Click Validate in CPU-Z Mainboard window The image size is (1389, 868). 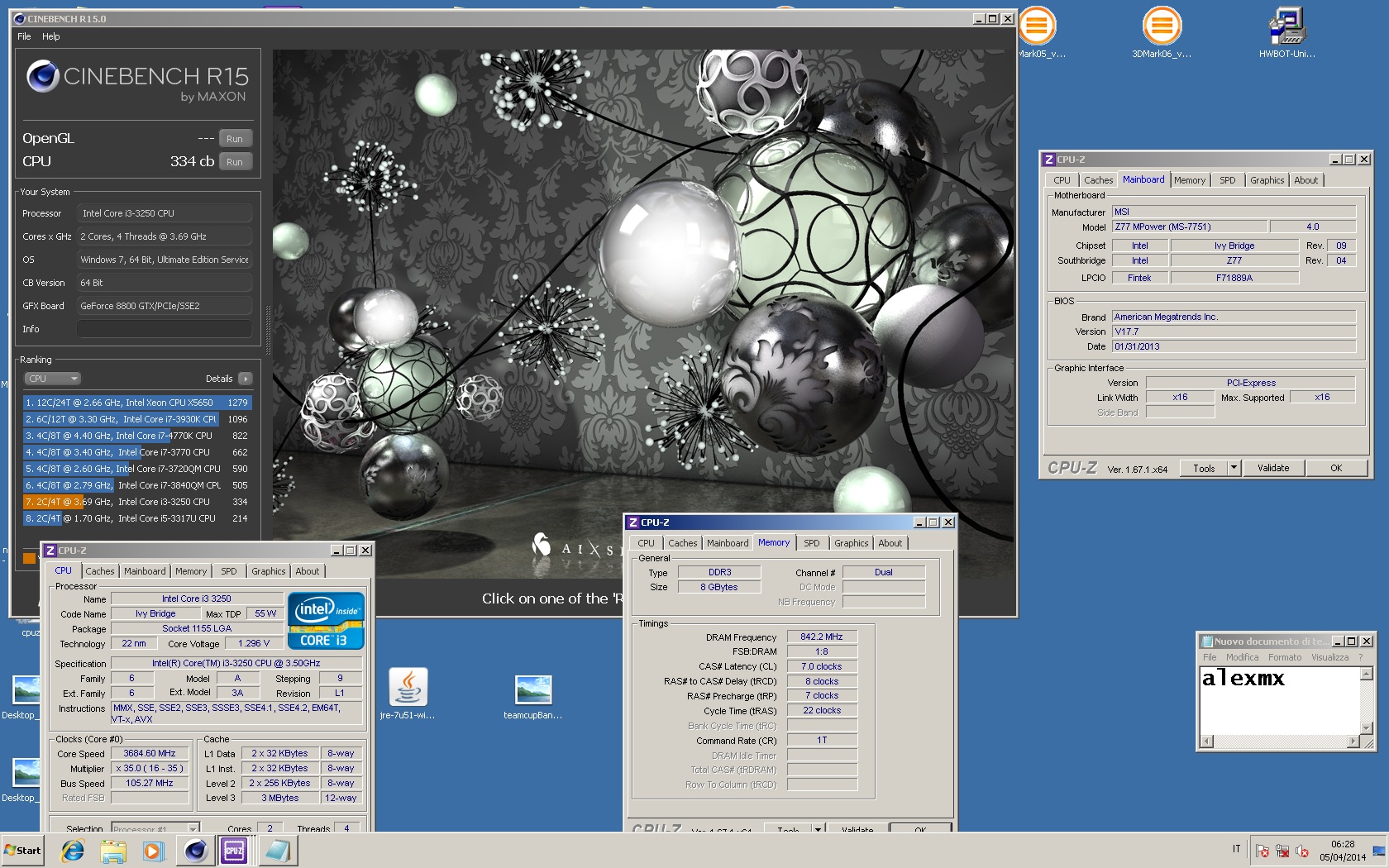coord(1273,468)
